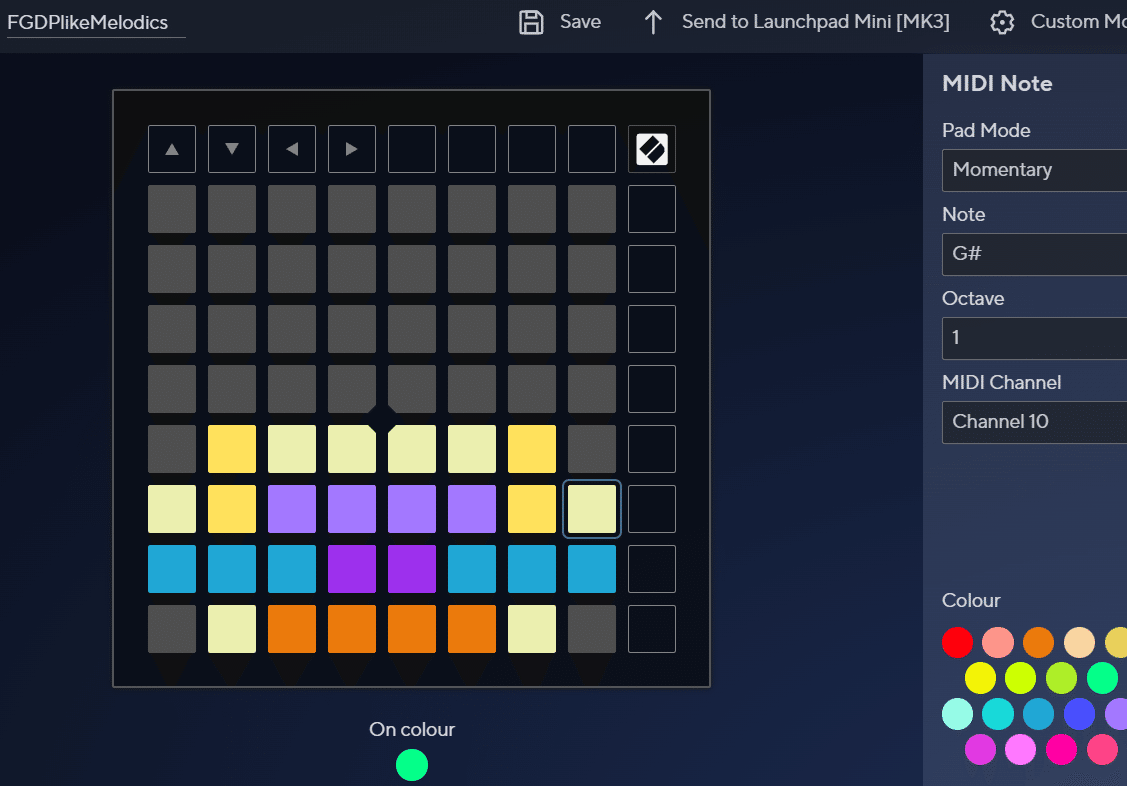1127x786 pixels.
Task: Select pale yellow pad right of orange pads
Action: click(x=532, y=629)
